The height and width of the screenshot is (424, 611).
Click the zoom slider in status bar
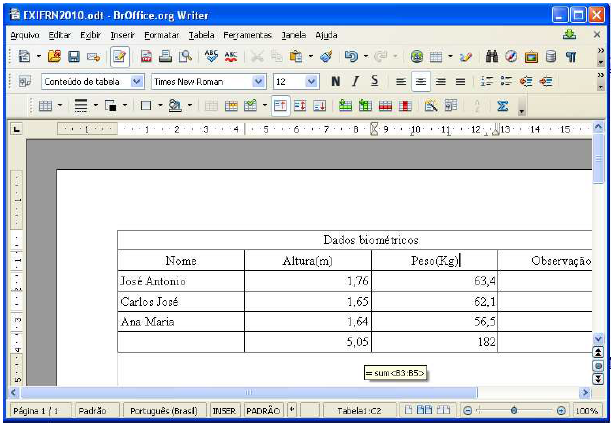click(x=513, y=410)
